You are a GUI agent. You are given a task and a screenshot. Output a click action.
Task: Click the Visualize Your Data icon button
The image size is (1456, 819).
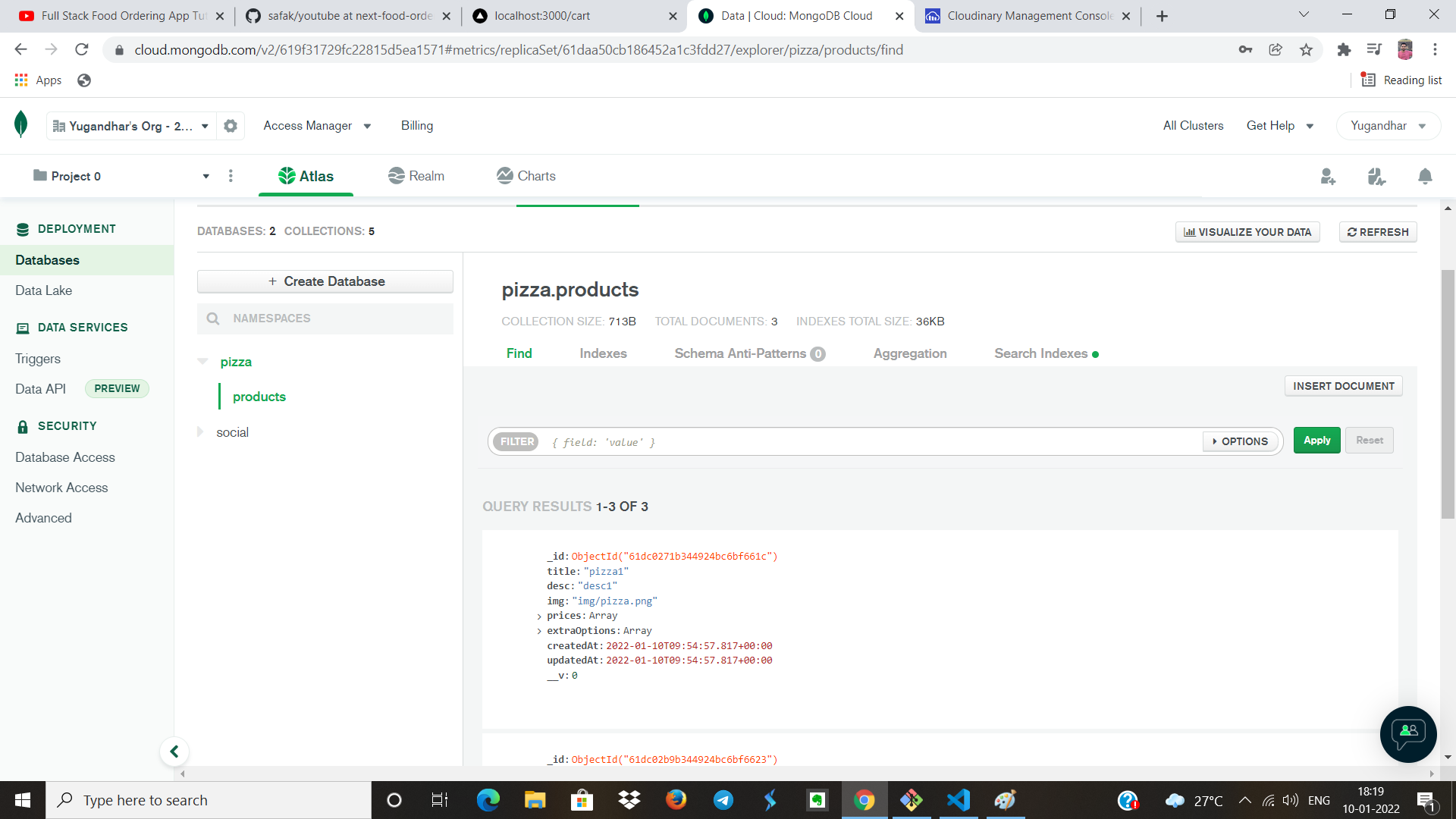click(x=1189, y=232)
